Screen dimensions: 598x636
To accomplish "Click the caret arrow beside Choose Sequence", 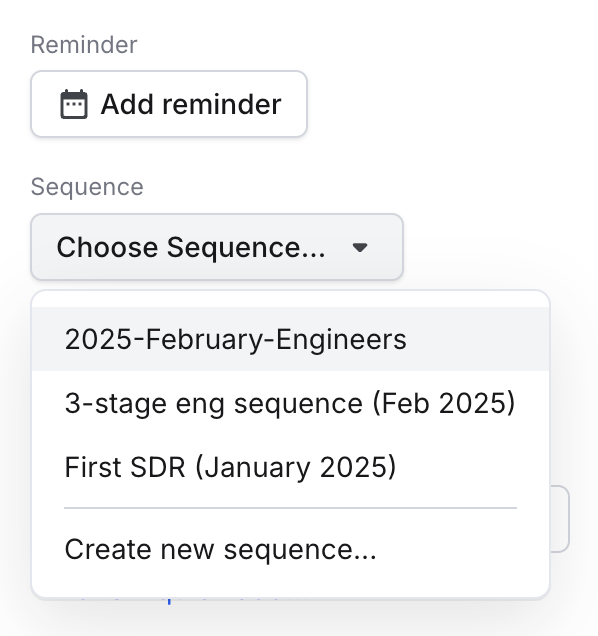I will [x=360, y=247].
